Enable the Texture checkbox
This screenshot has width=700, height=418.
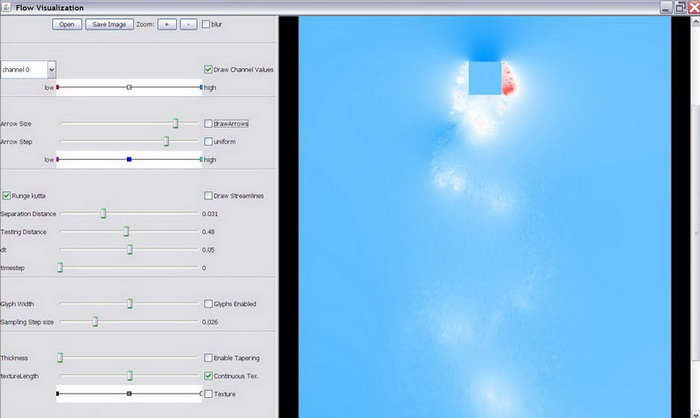coord(208,394)
